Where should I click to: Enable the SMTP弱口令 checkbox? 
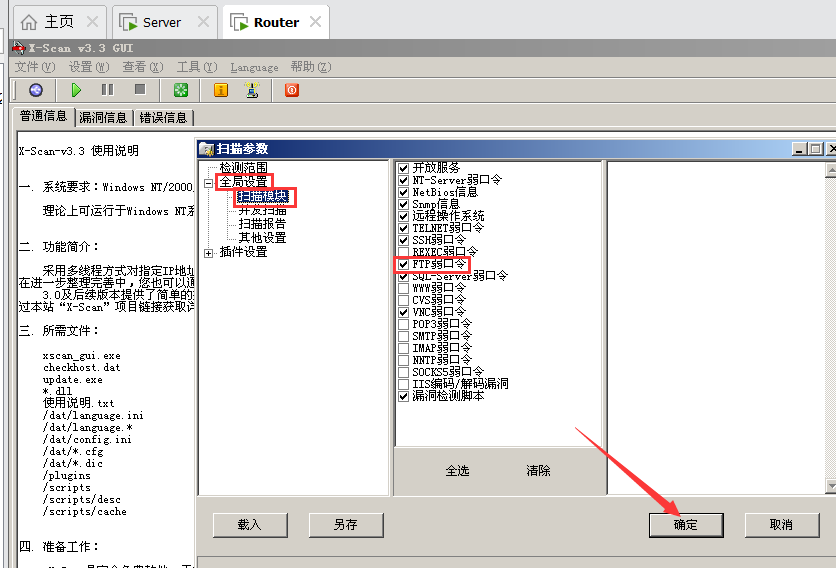click(x=404, y=336)
